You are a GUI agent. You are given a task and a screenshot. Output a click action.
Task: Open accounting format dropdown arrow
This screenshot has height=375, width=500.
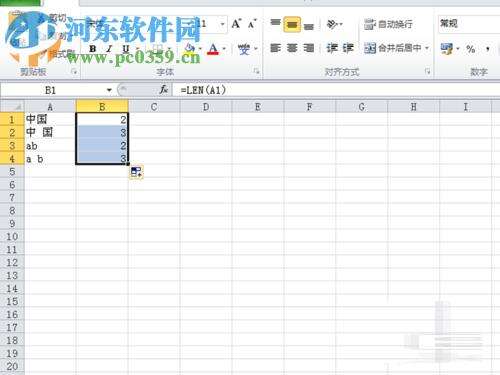[x=458, y=49]
